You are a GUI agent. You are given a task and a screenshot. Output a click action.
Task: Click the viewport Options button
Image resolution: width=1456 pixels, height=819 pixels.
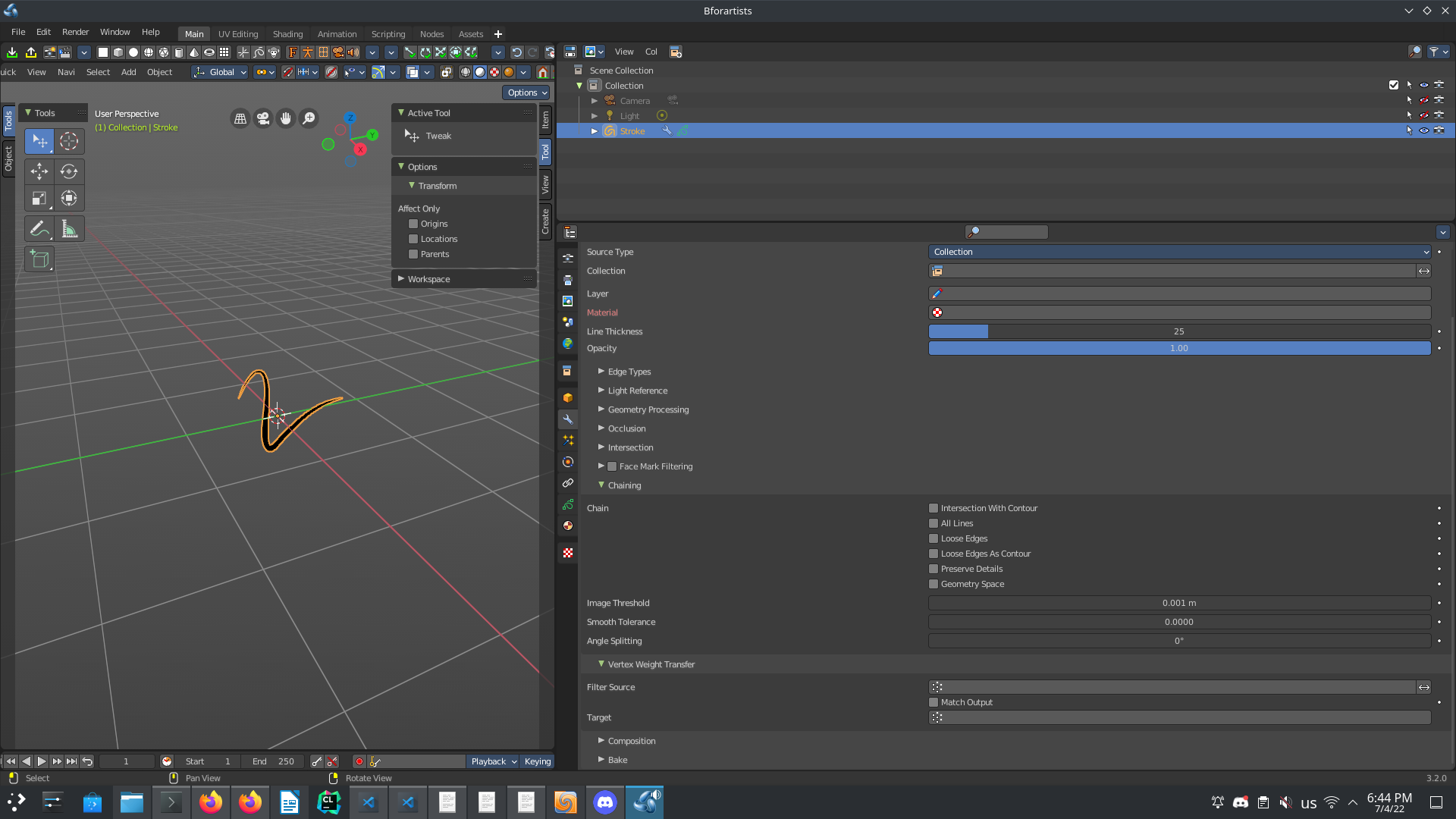click(x=527, y=93)
